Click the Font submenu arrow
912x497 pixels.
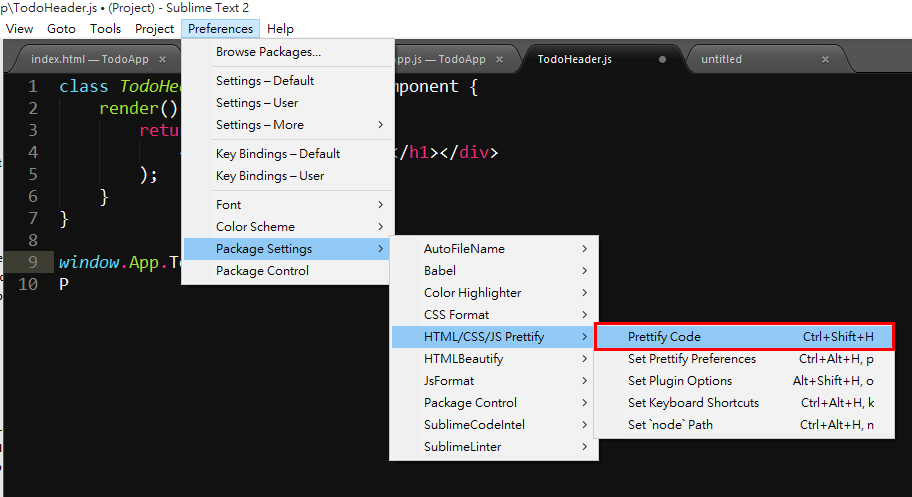point(380,205)
